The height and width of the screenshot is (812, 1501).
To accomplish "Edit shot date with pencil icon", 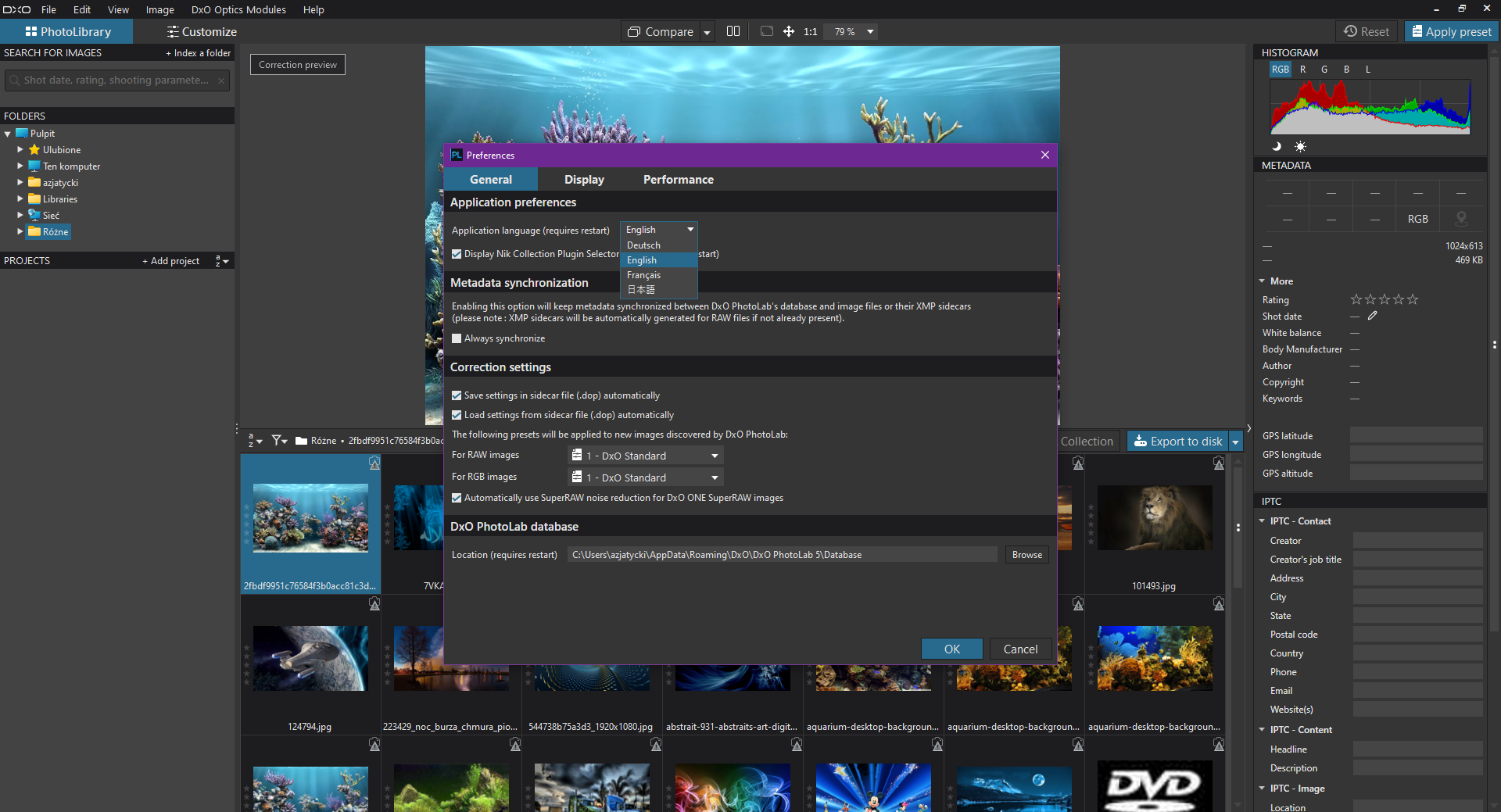I will coord(1373,316).
